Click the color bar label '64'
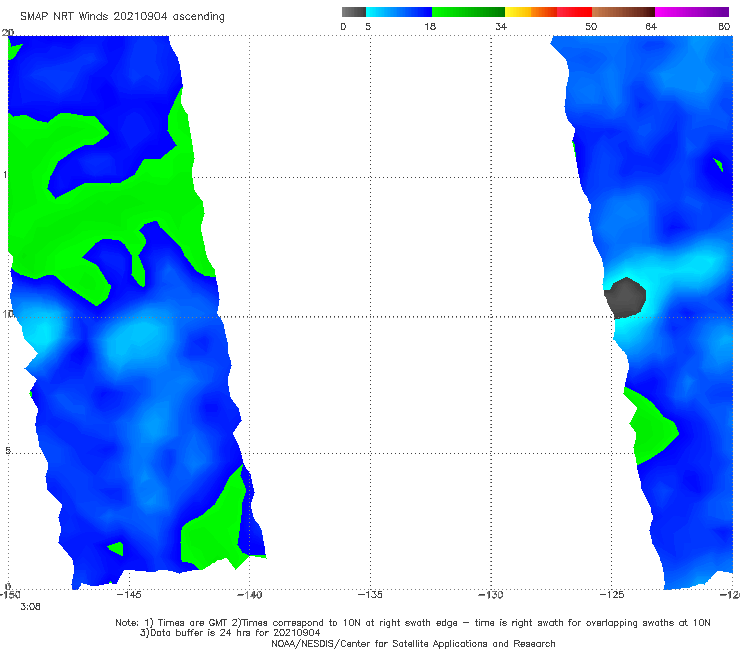Viewport: 740px width, 650px height. click(x=651, y=27)
